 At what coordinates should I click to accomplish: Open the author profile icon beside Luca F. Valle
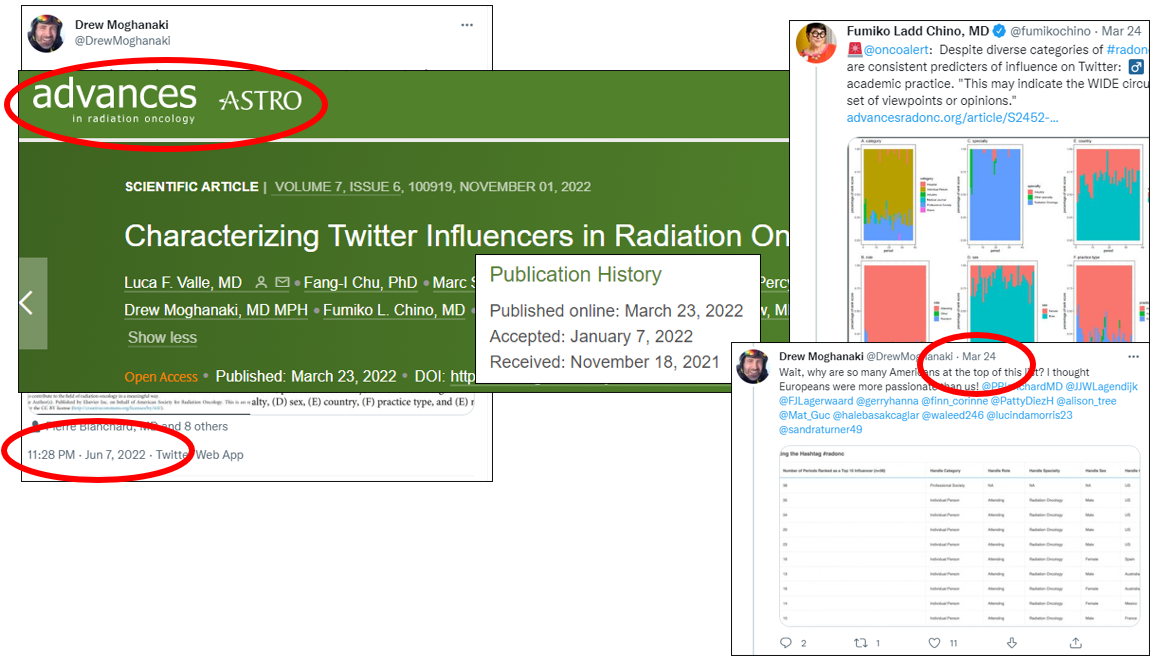[261, 283]
